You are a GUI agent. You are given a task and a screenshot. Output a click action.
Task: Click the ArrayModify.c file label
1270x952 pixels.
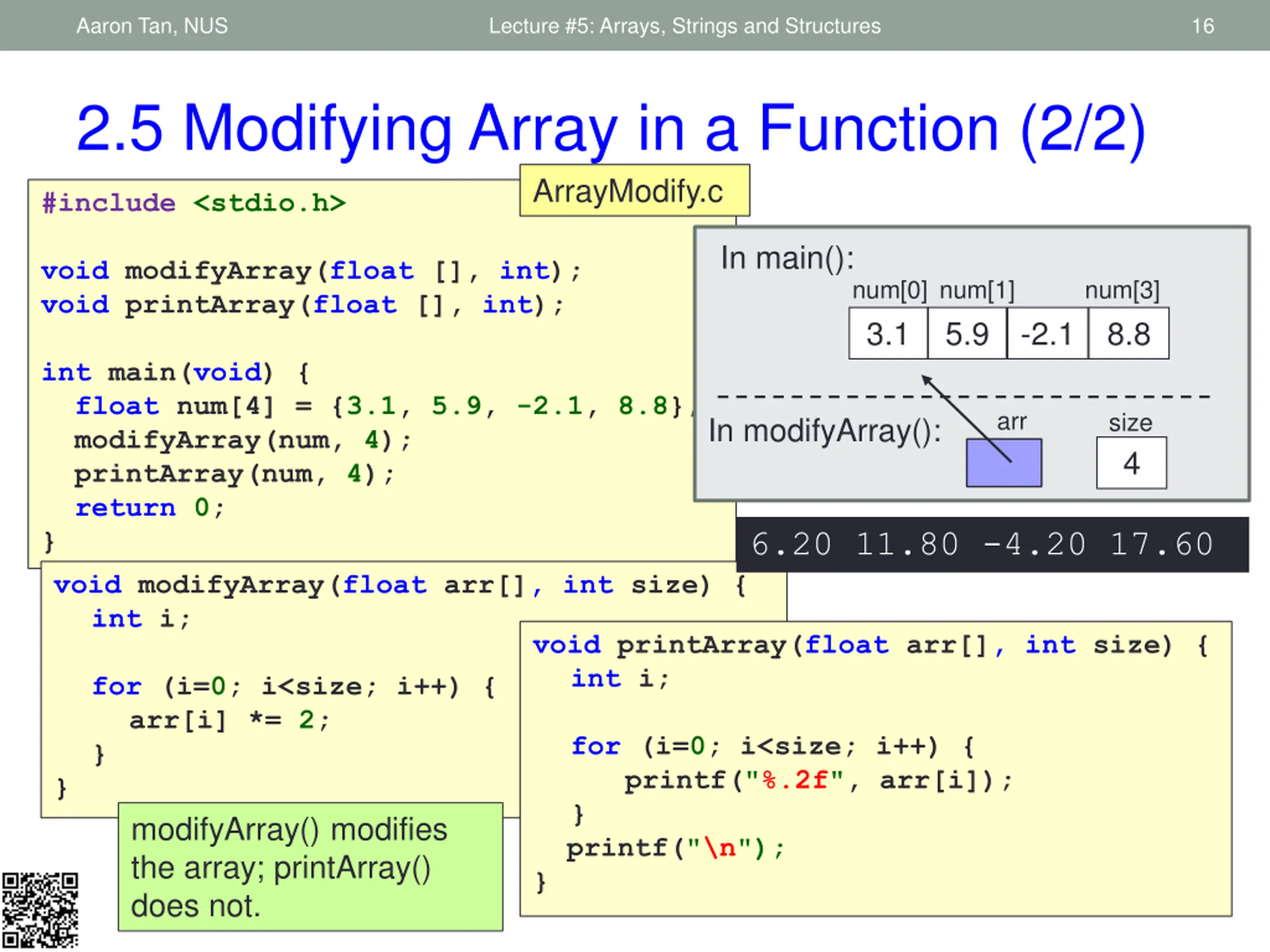635,190
